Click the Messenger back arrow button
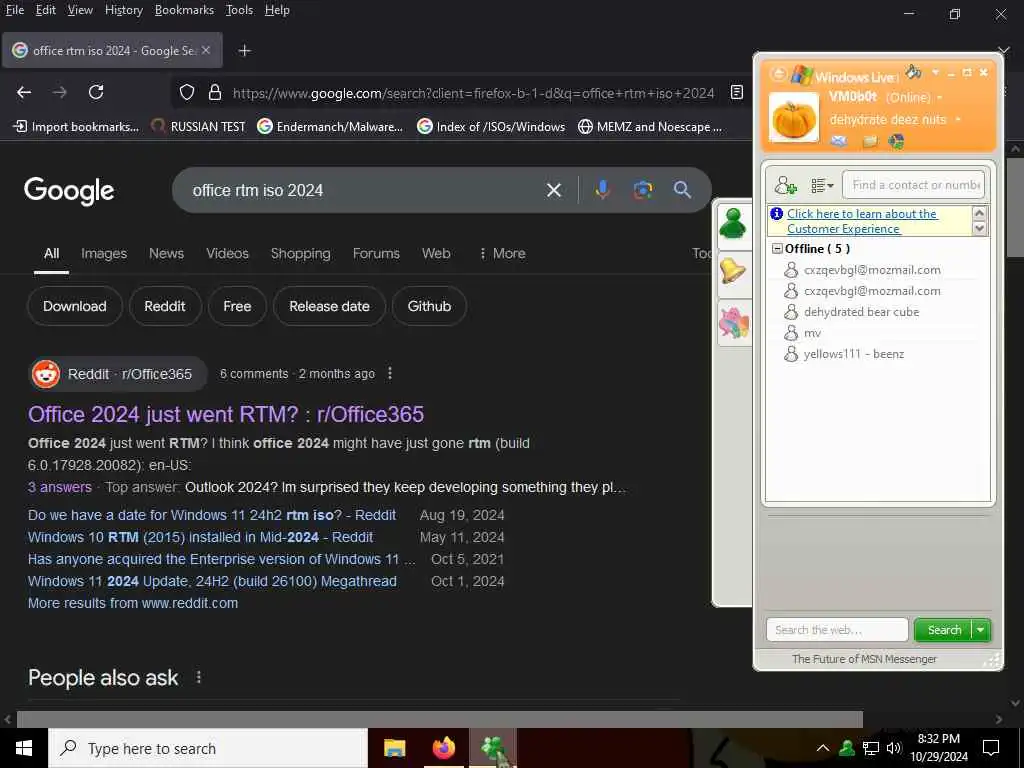The width and height of the screenshot is (1024, 768). pos(778,73)
